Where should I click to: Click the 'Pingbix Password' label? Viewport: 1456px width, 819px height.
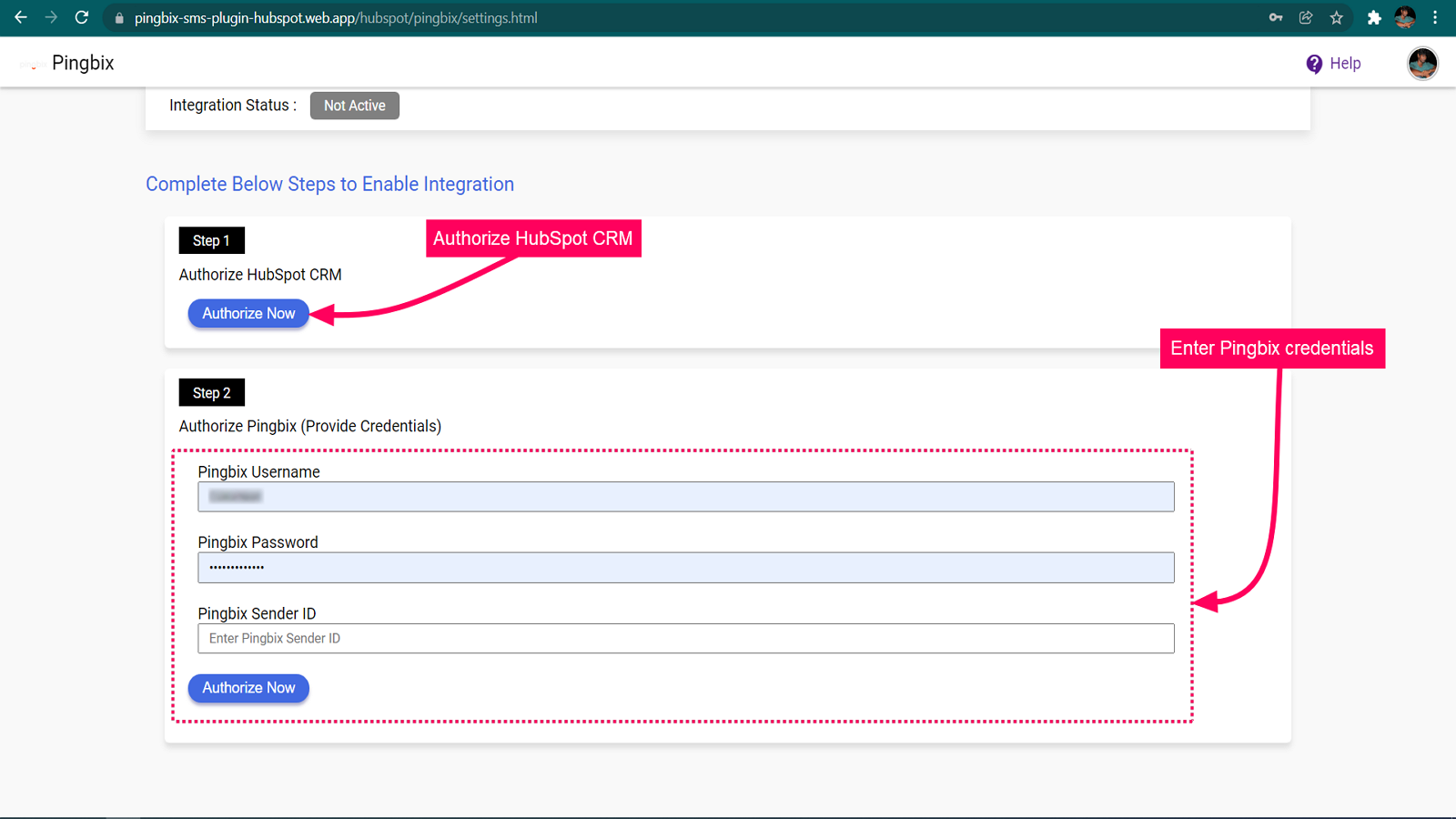click(x=258, y=542)
